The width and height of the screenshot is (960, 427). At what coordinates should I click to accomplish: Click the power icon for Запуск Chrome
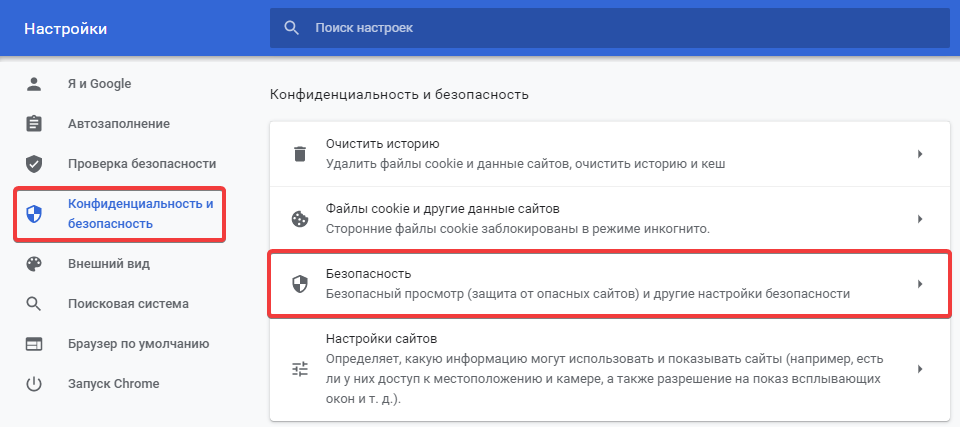[x=34, y=384]
